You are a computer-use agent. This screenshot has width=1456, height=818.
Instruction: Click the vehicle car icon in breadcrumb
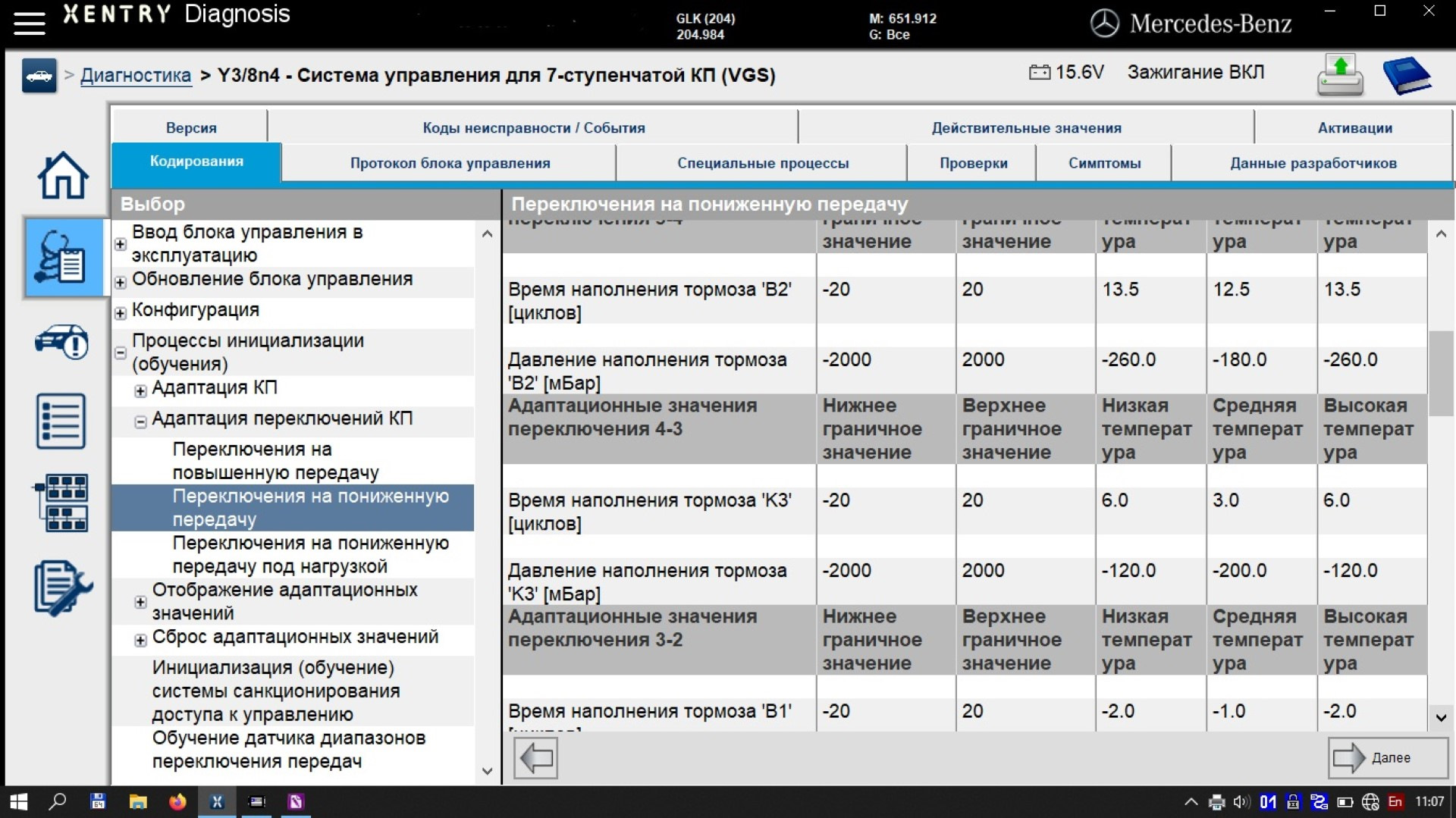39,75
